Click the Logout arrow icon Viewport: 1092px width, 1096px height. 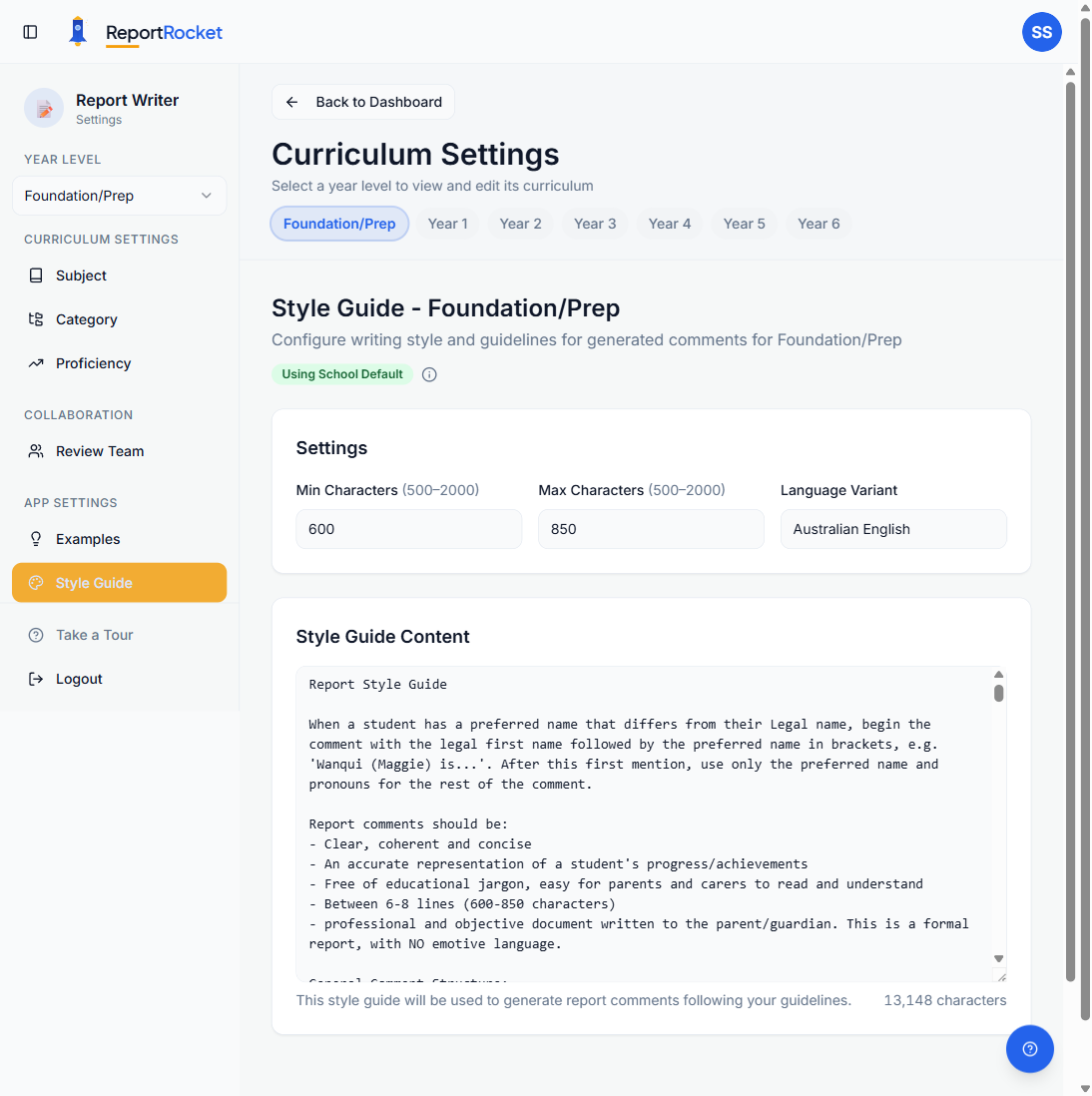click(36, 679)
